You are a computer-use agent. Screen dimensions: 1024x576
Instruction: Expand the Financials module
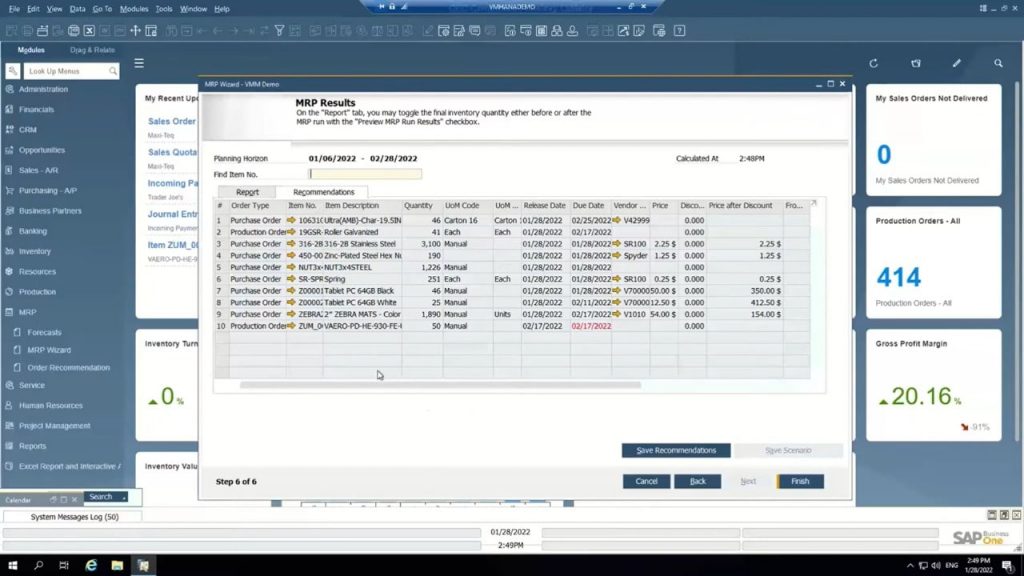click(36, 109)
